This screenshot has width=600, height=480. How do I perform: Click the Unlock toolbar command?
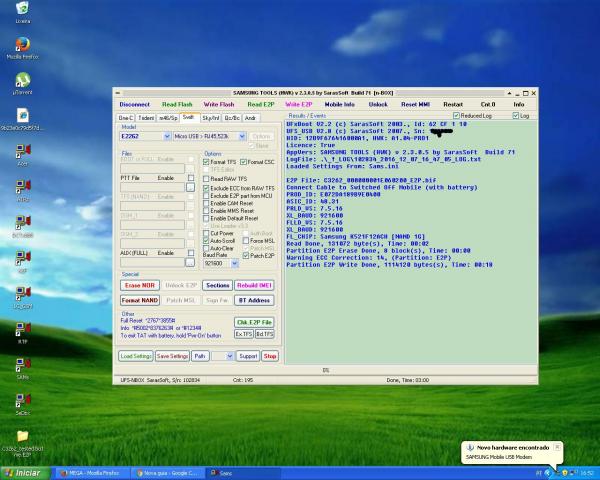[378, 104]
